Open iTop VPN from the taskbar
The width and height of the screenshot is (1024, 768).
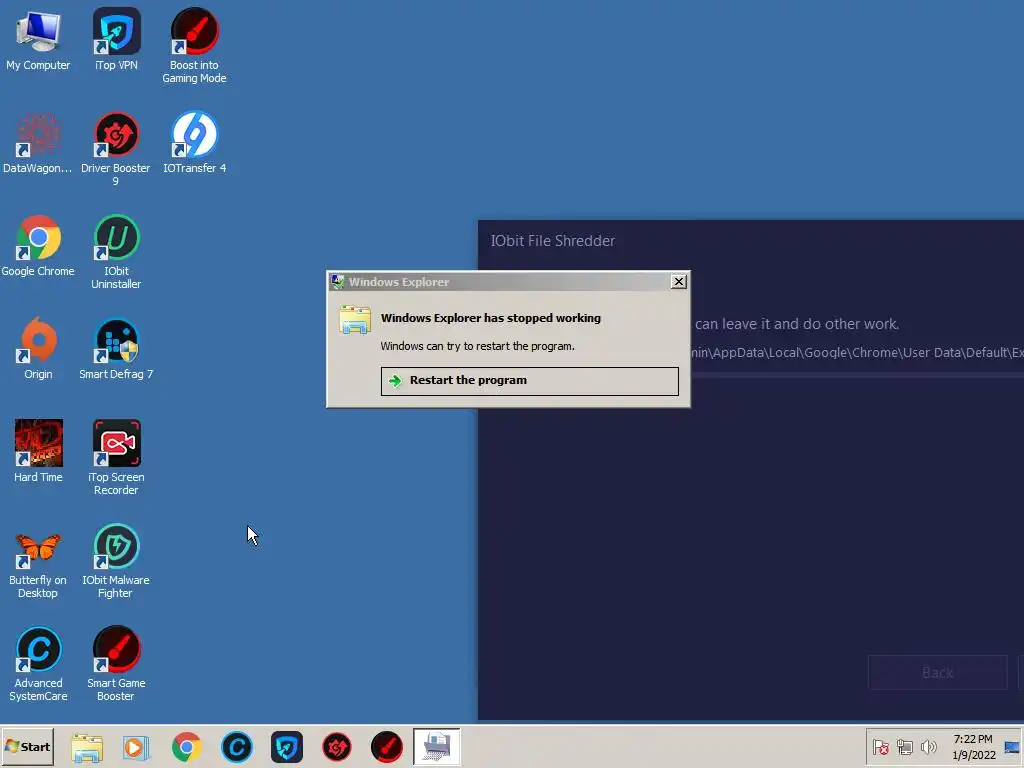(x=287, y=747)
